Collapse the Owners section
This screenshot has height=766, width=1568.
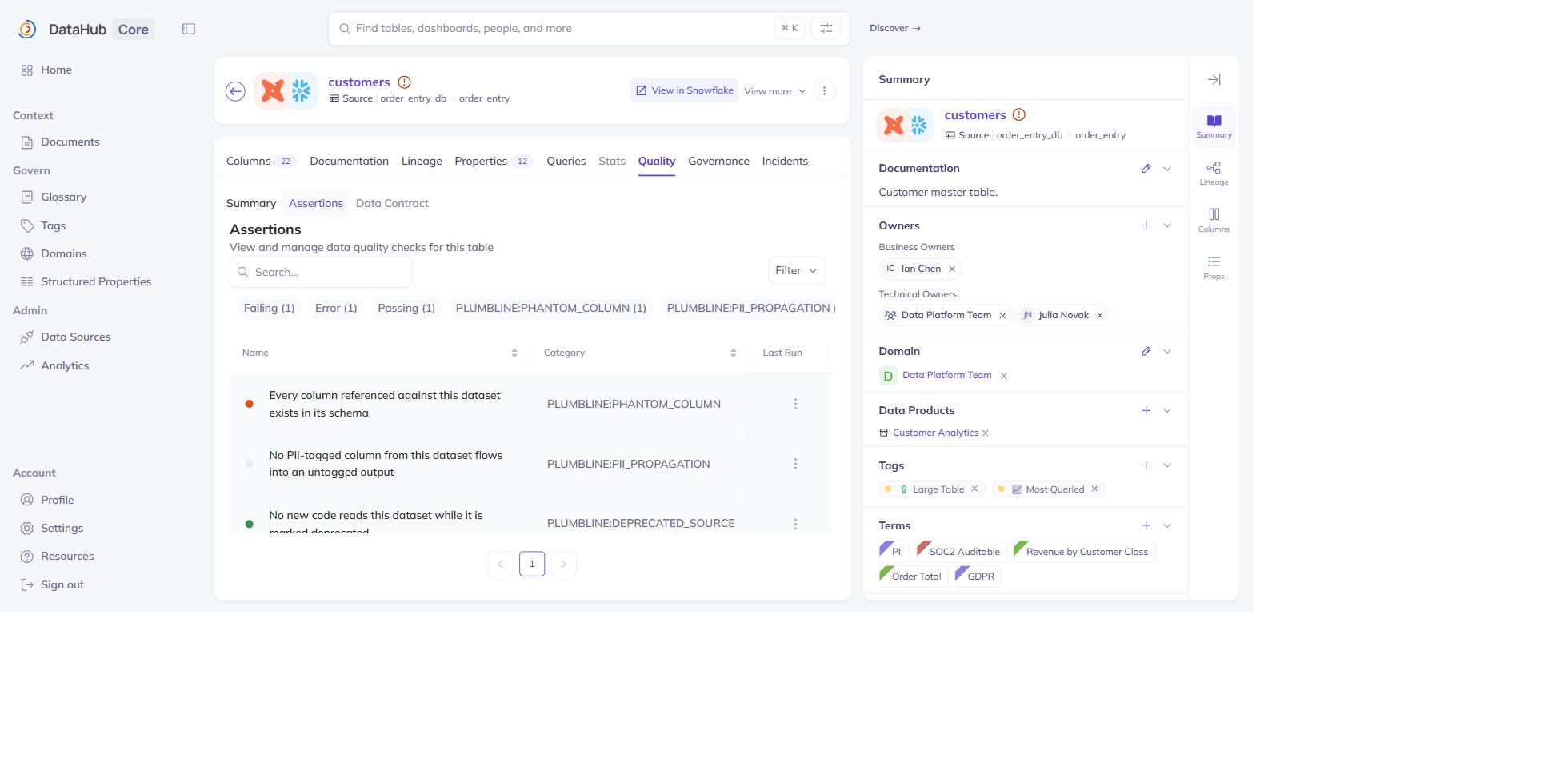coord(1167,225)
